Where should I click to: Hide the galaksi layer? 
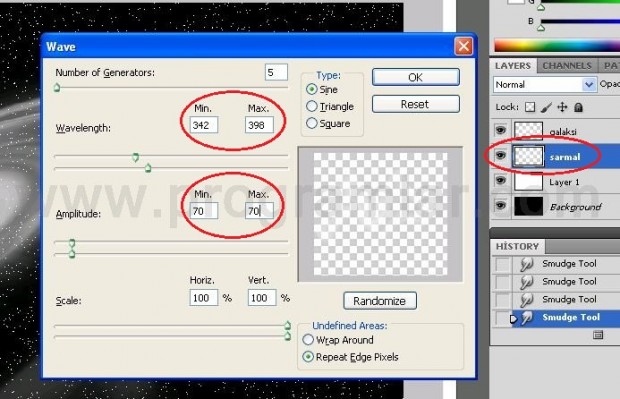tap(501, 130)
